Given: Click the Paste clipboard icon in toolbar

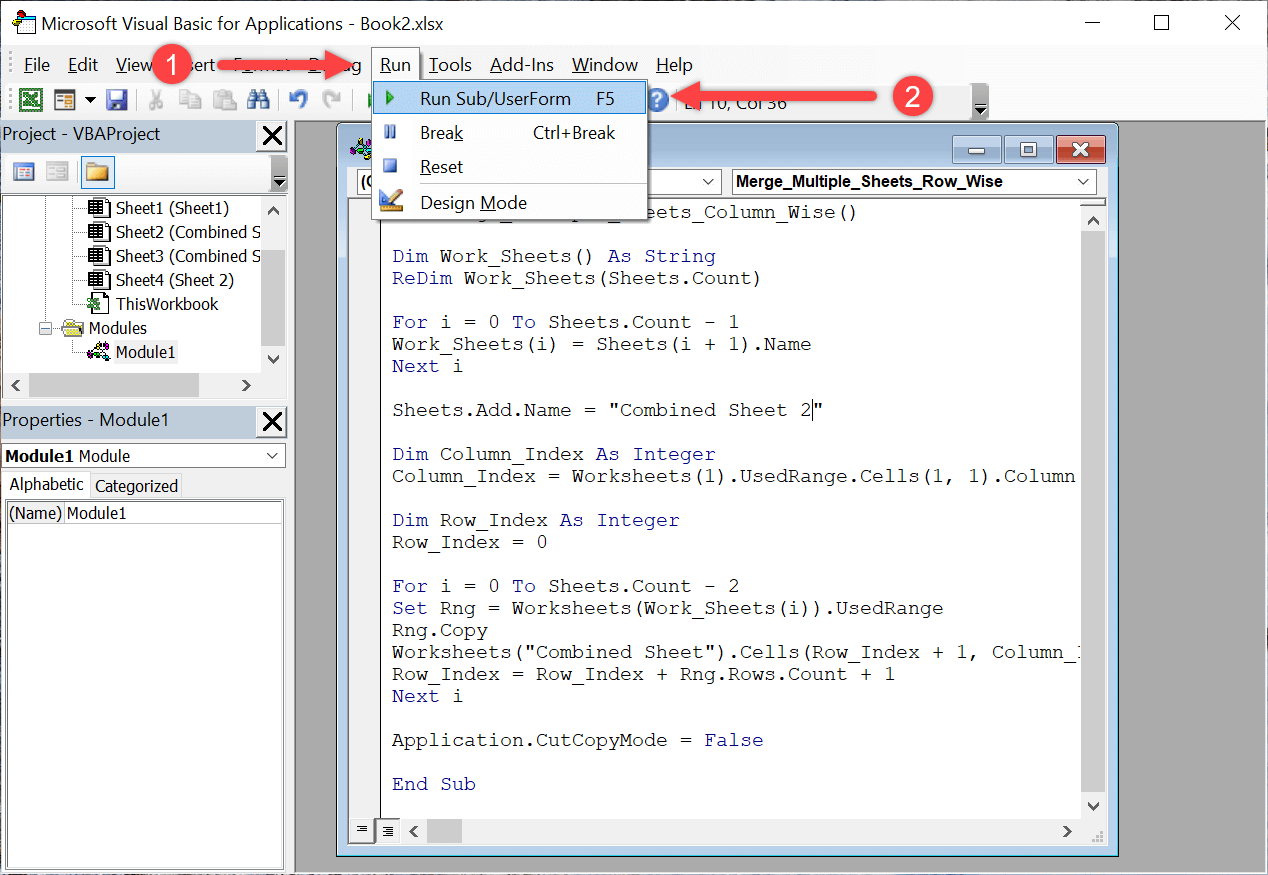Looking at the screenshot, I should click(x=224, y=99).
